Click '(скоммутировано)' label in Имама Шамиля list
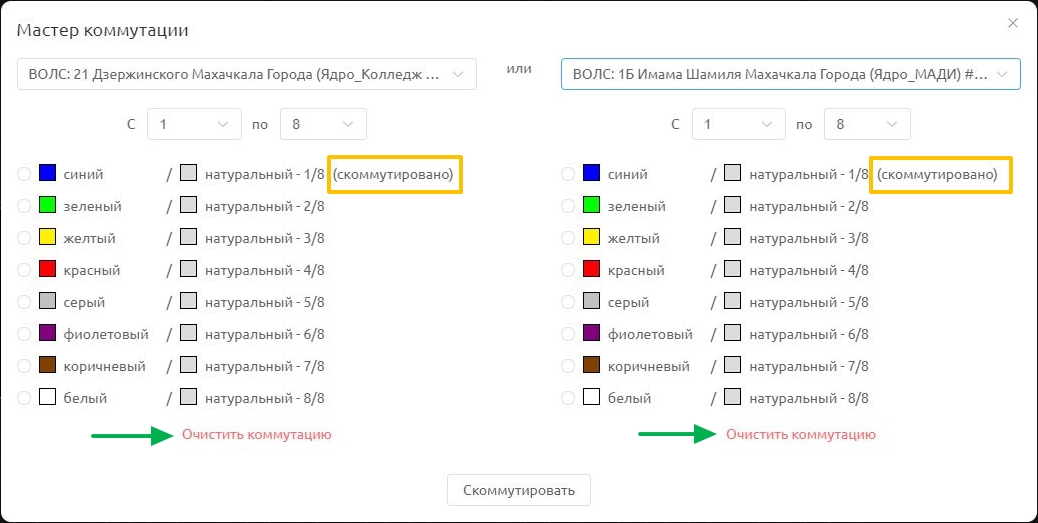 (937, 175)
